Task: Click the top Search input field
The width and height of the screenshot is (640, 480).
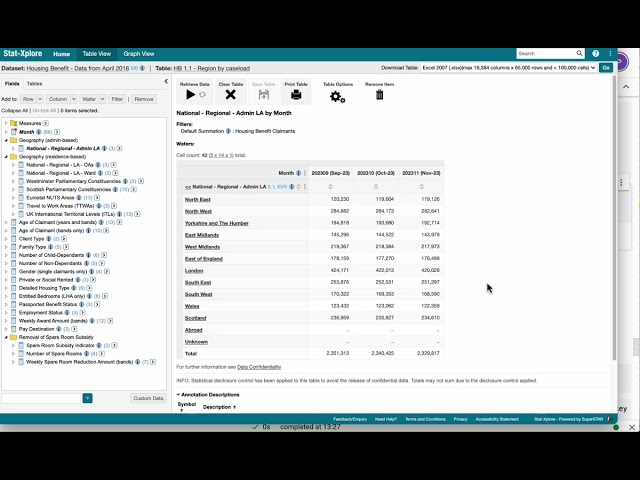Action: click(x=546, y=53)
